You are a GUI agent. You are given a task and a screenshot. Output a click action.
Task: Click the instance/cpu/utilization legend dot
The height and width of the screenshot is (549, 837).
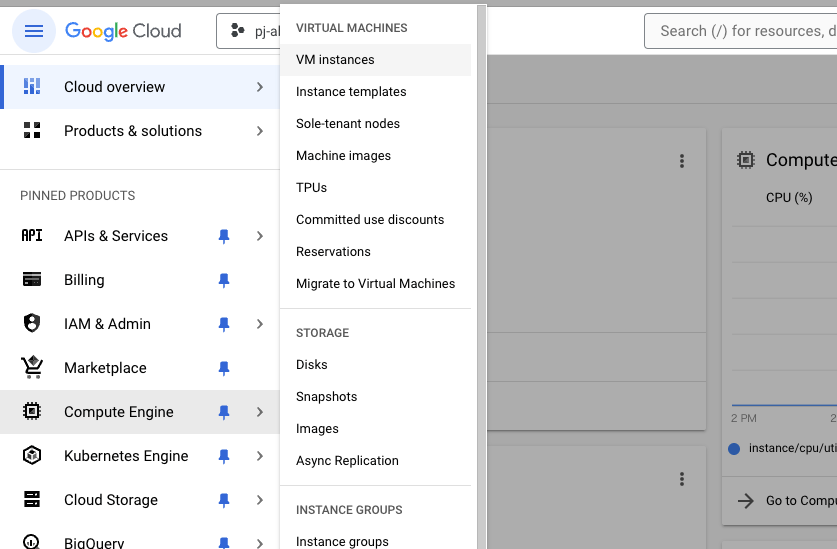point(734,449)
